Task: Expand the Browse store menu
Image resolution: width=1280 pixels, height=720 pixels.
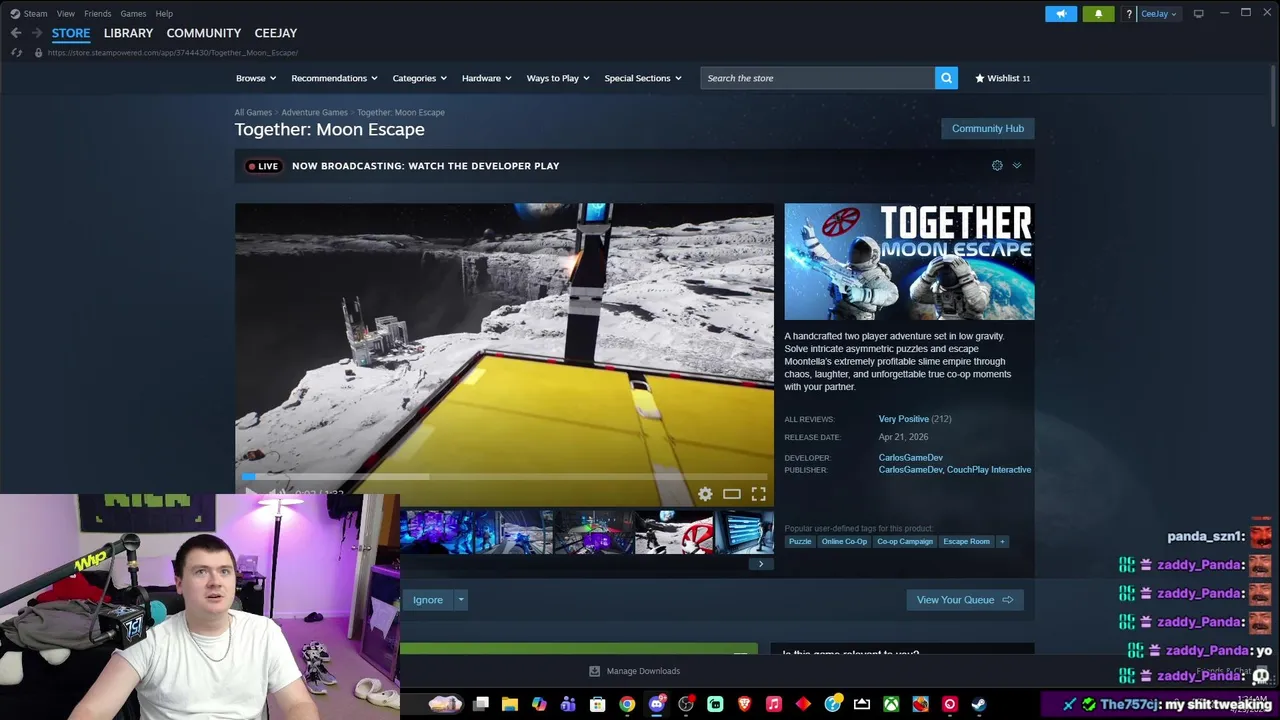Action: (256, 78)
